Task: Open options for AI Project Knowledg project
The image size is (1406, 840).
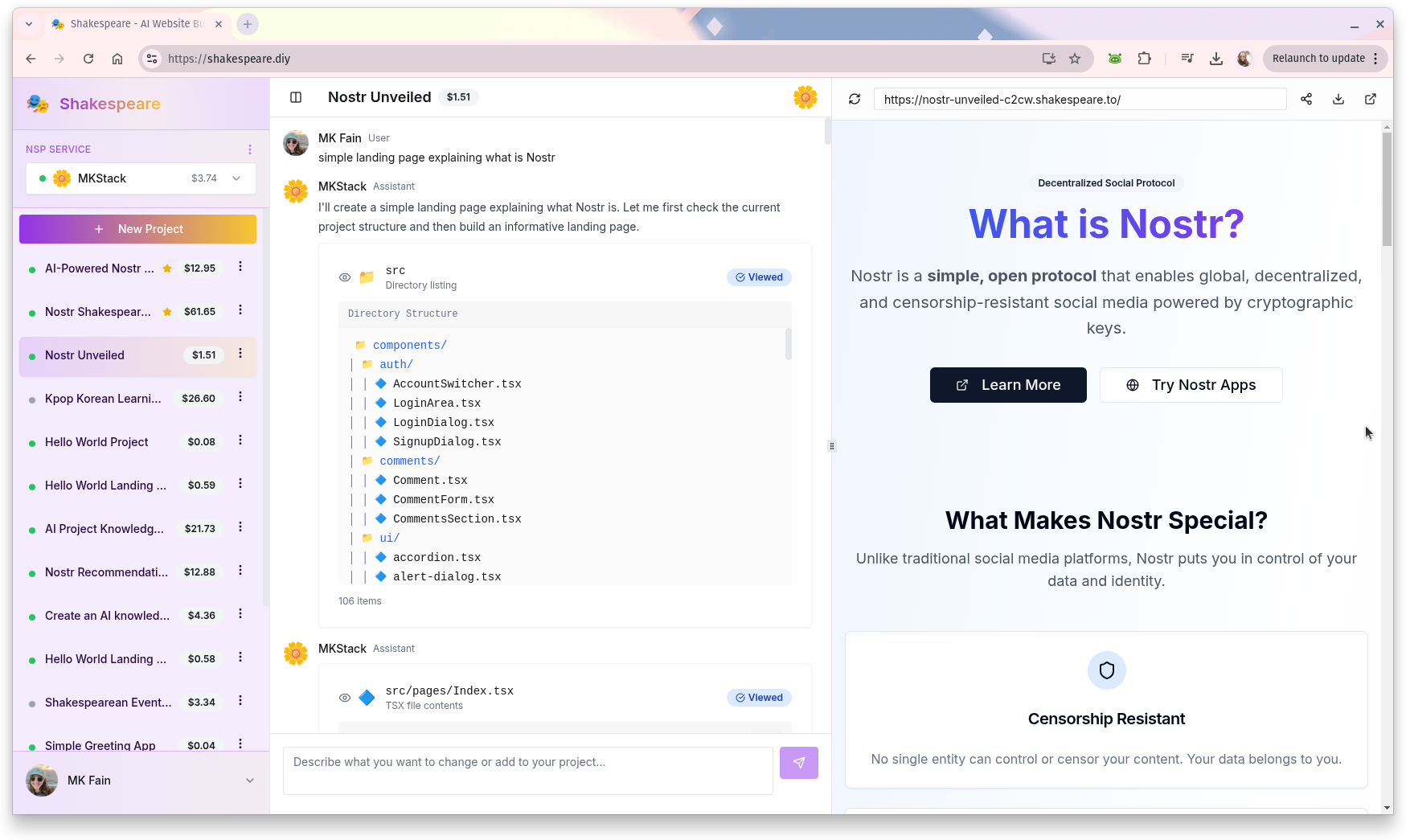Action: (x=240, y=527)
